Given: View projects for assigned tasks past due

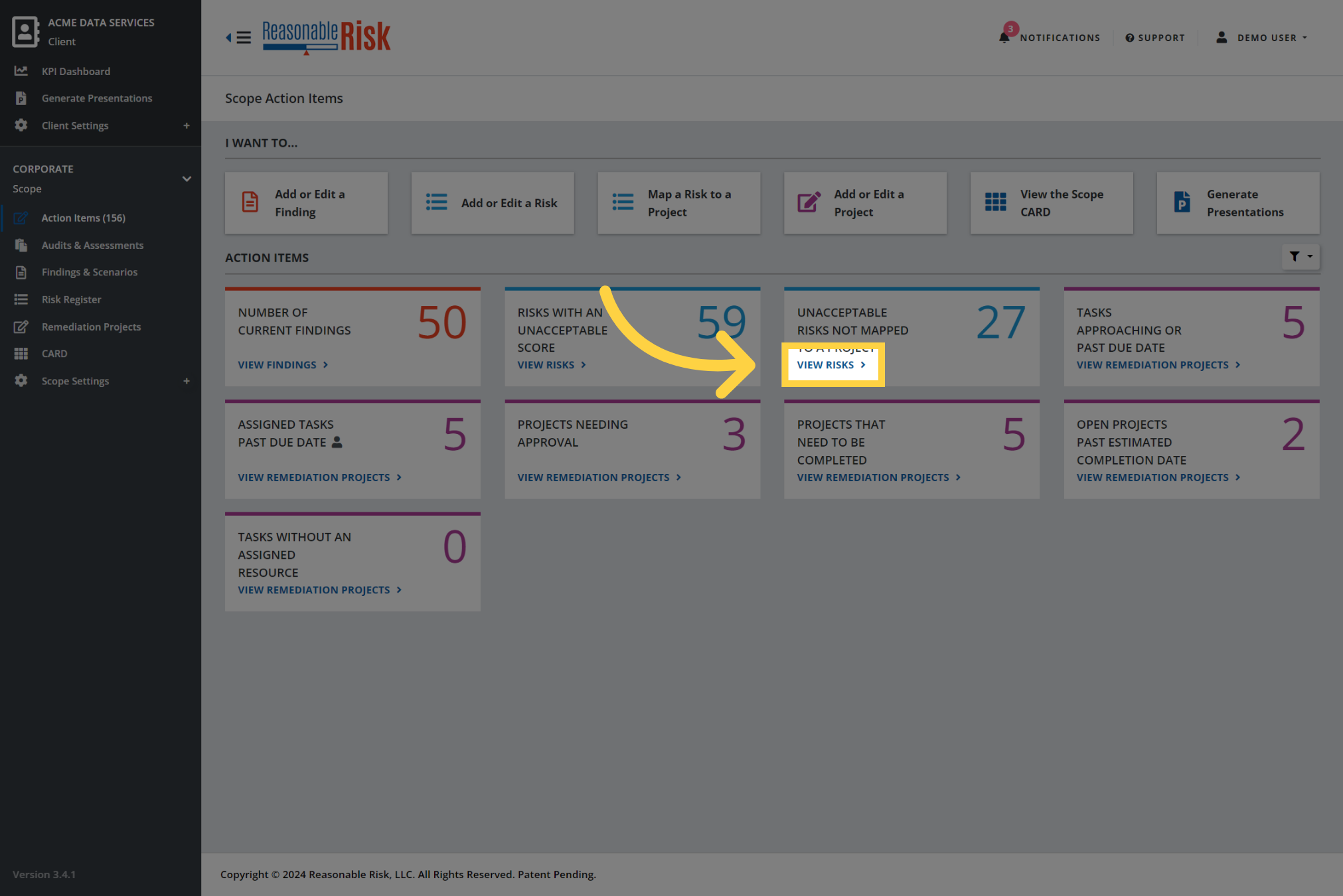Looking at the screenshot, I should click(x=320, y=478).
